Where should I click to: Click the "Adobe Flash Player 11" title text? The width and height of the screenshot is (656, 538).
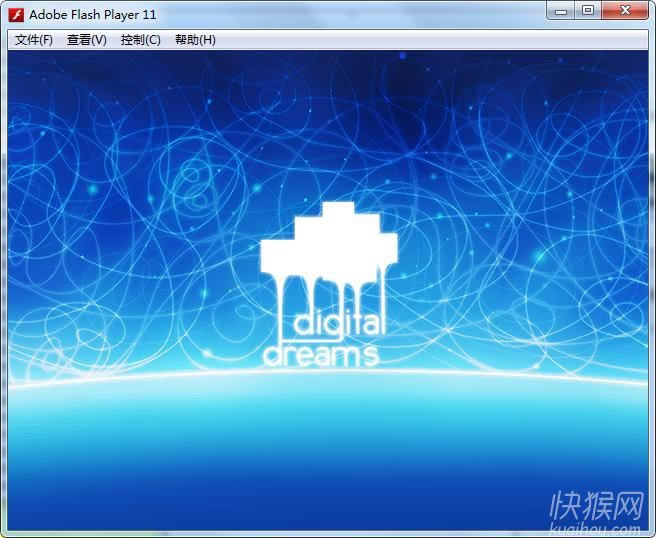coord(92,15)
